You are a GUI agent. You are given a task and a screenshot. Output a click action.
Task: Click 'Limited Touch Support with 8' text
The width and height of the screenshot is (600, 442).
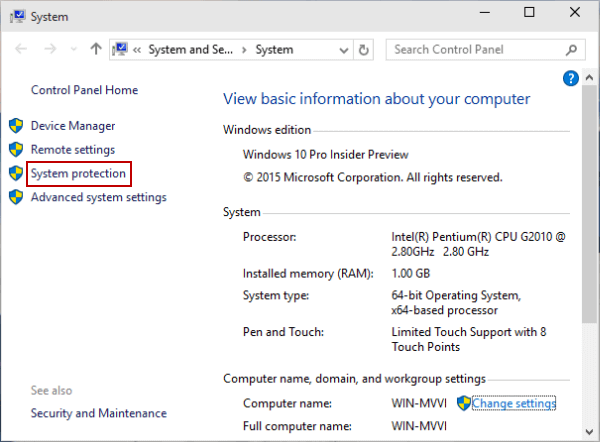click(469, 332)
